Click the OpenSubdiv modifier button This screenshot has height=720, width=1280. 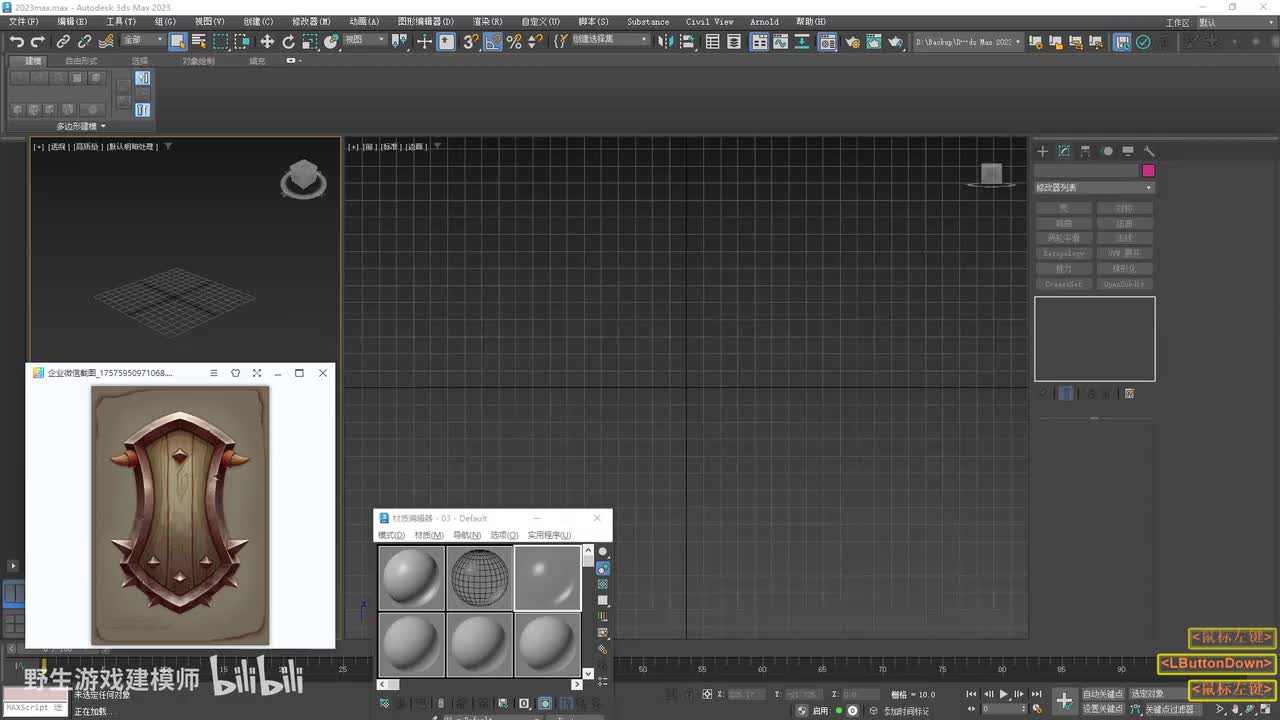(1125, 284)
